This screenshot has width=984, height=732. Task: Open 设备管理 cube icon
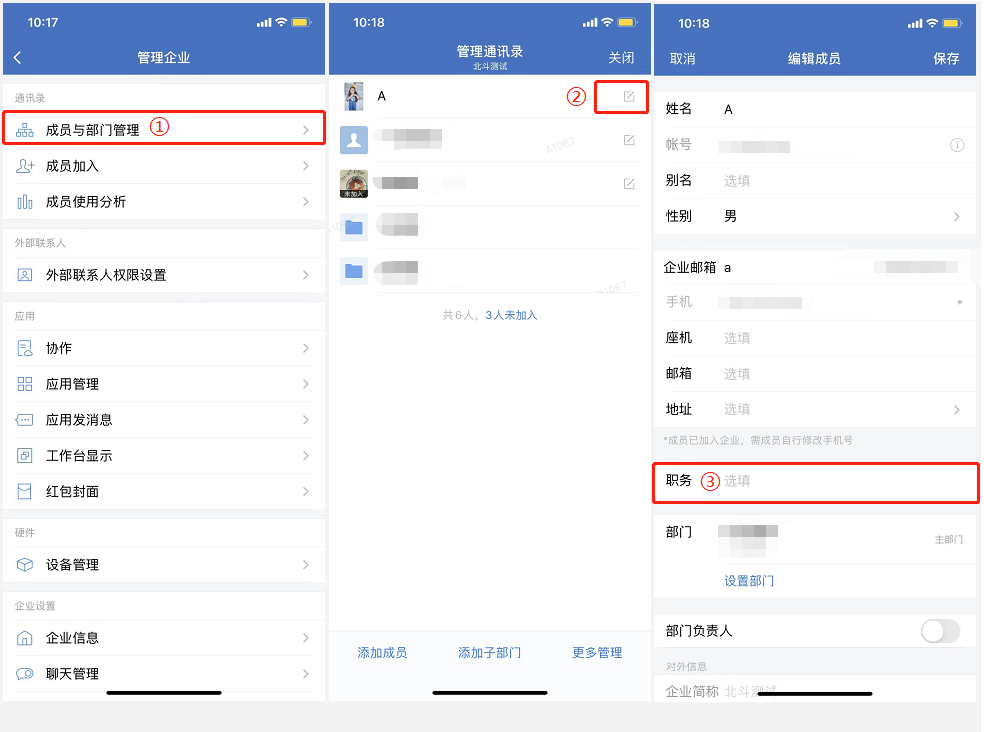[24, 564]
